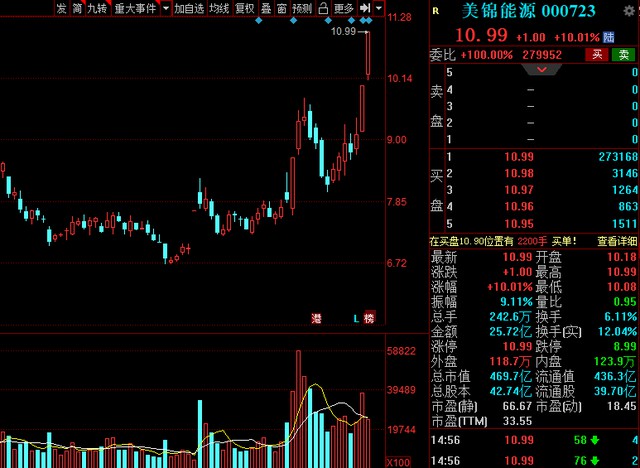This screenshot has height=468, width=640.
Task: Expand the red chevron above the sell orders
Action: (542, 70)
